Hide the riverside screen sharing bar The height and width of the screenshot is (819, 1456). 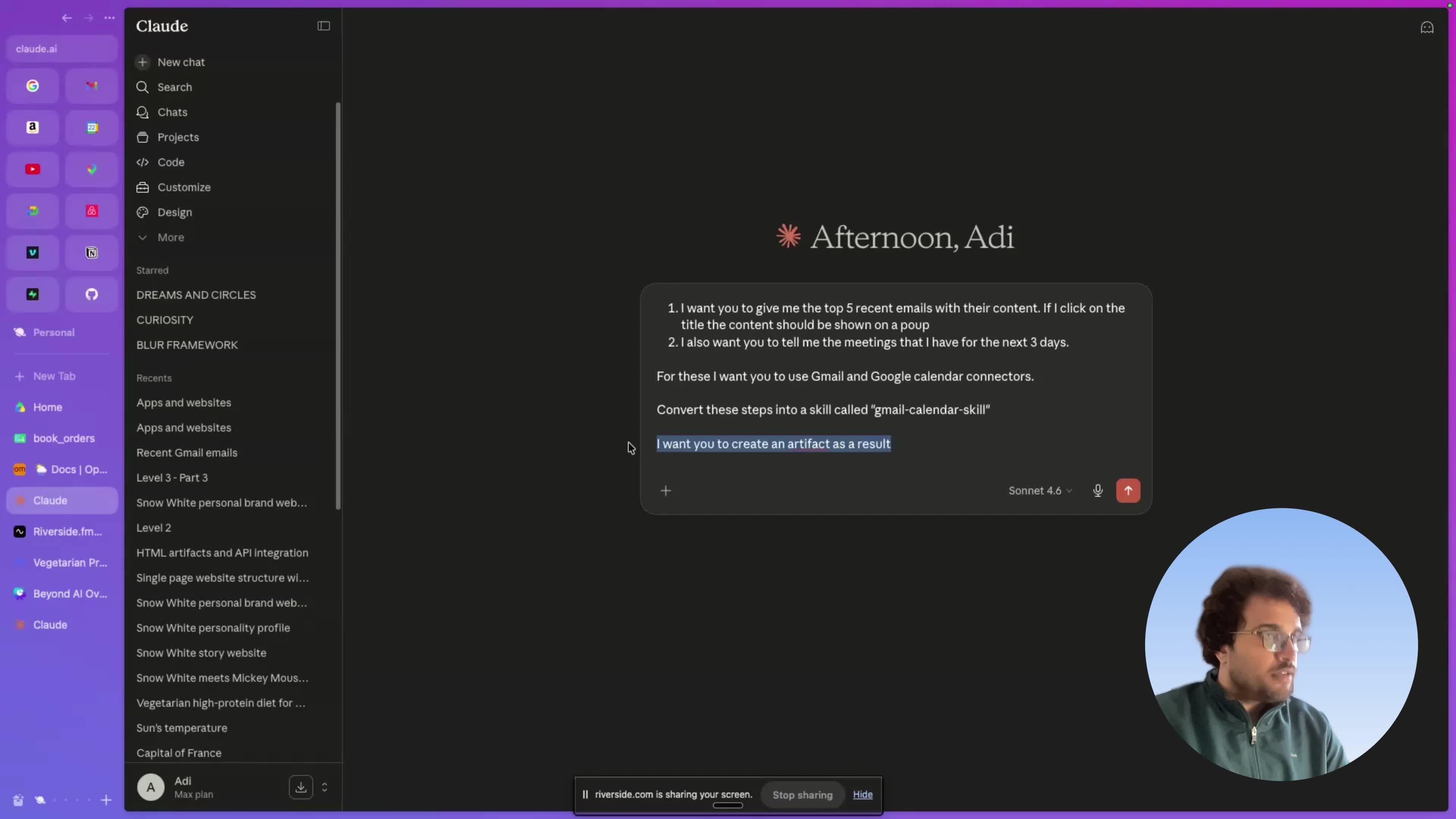click(x=863, y=794)
